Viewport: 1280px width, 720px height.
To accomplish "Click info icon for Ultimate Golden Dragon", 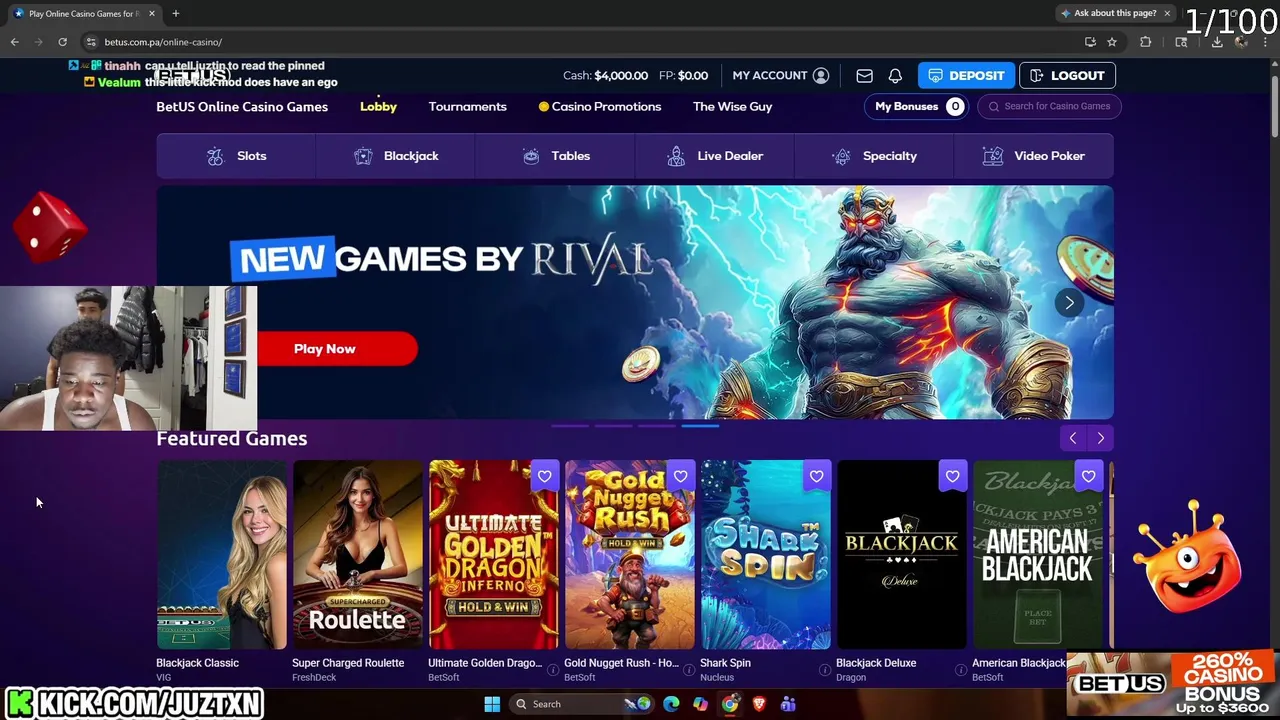I will 552,670.
